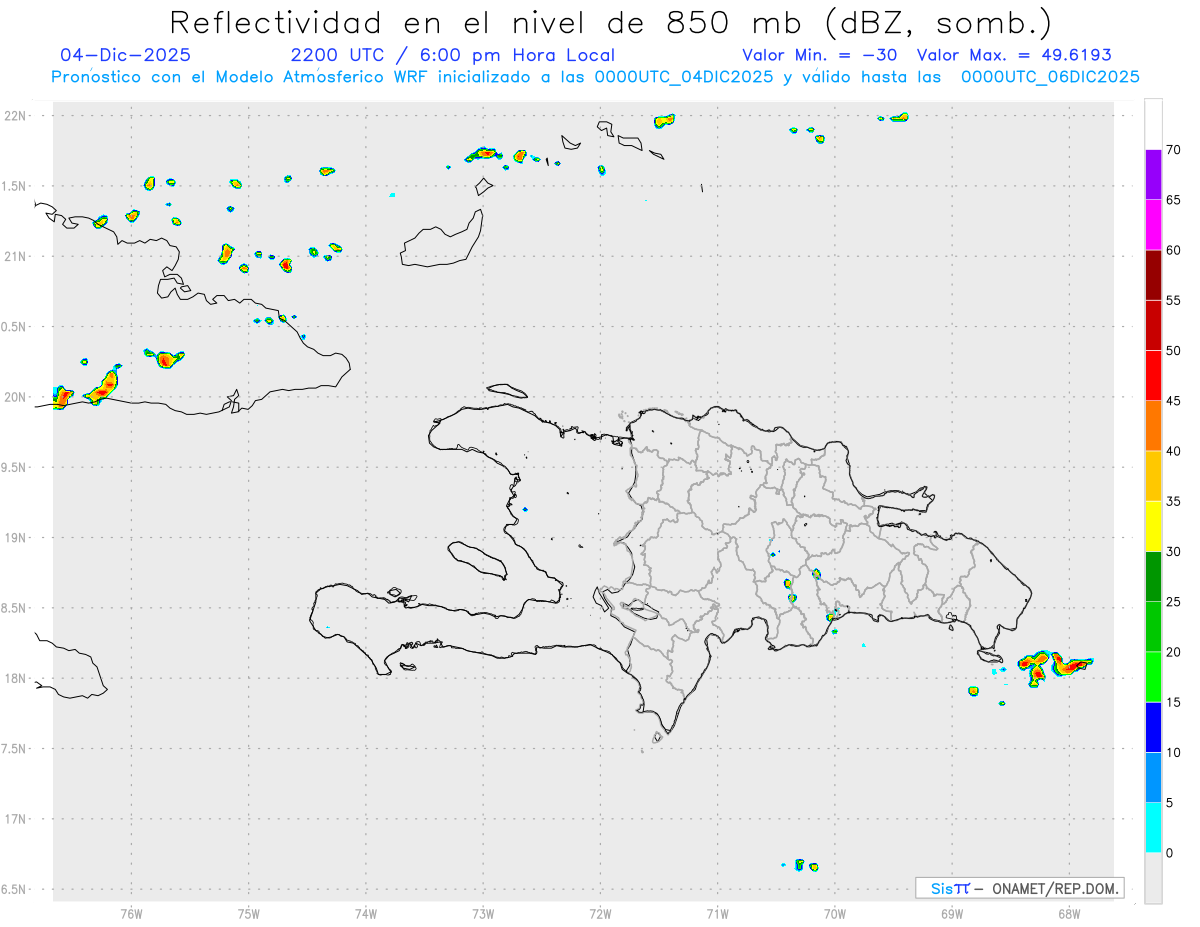The image size is (1200, 927).
Task: Pick the "19N" latitude label
Action: (x=15, y=538)
